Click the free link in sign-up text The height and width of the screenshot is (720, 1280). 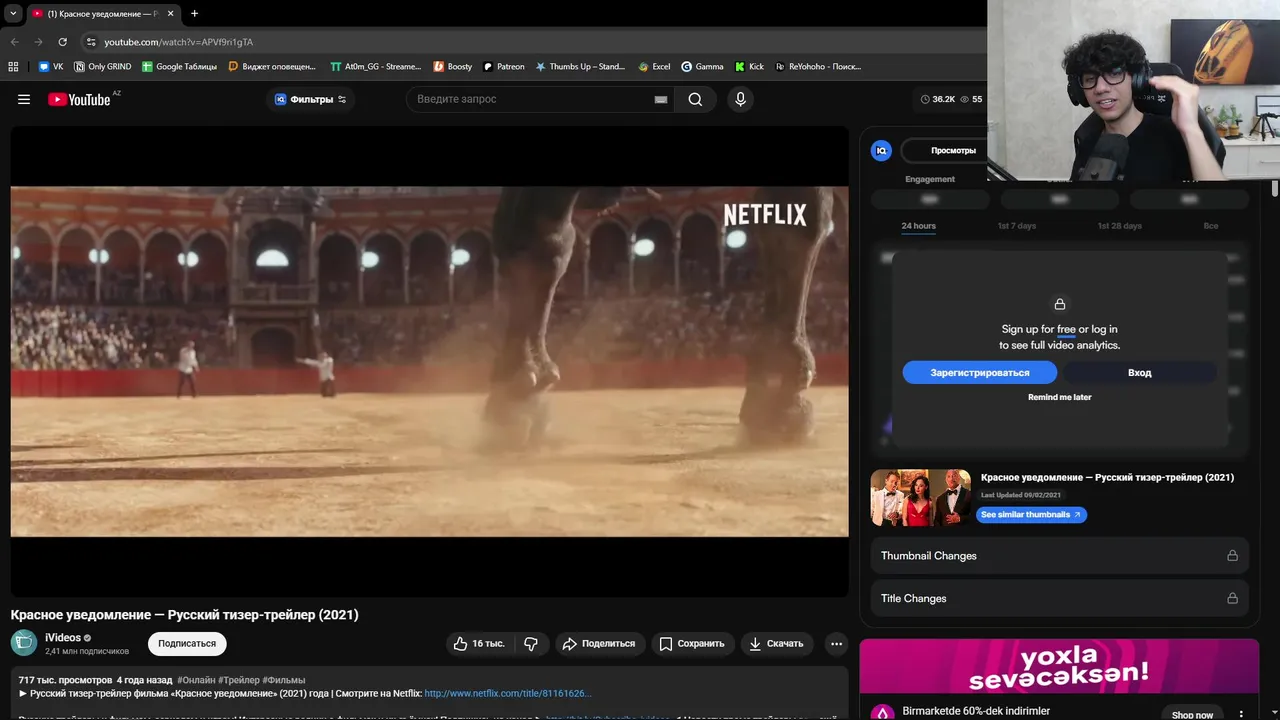coord(1066,329)
